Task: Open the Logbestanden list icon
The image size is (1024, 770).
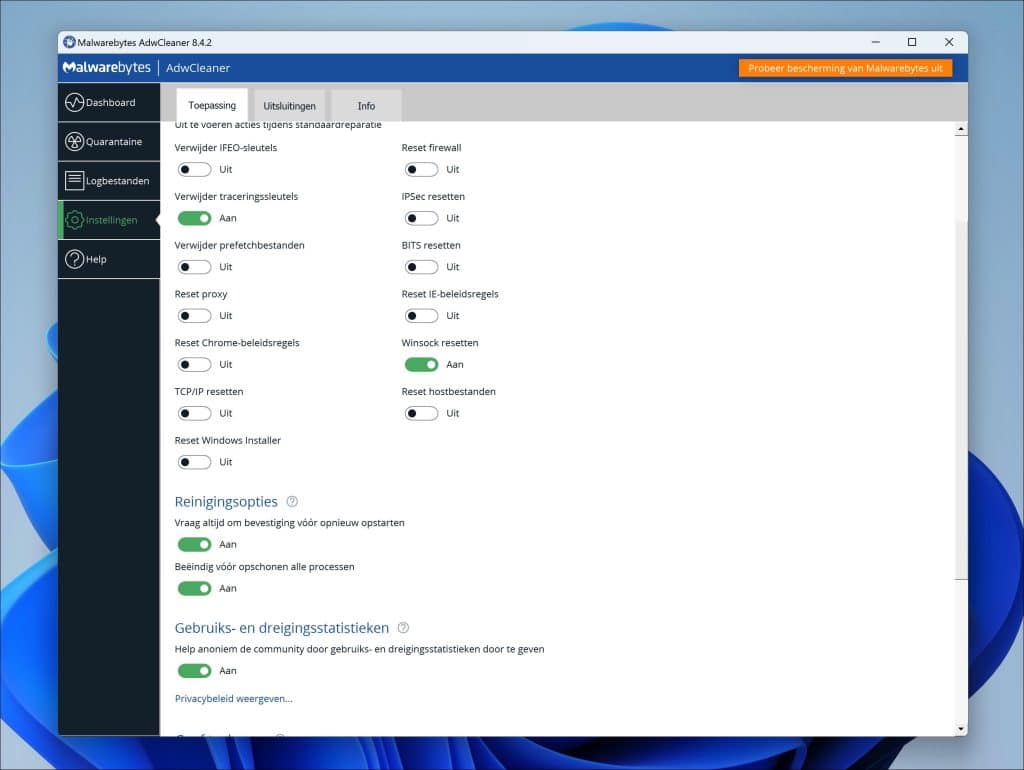Action: (74, 181)
